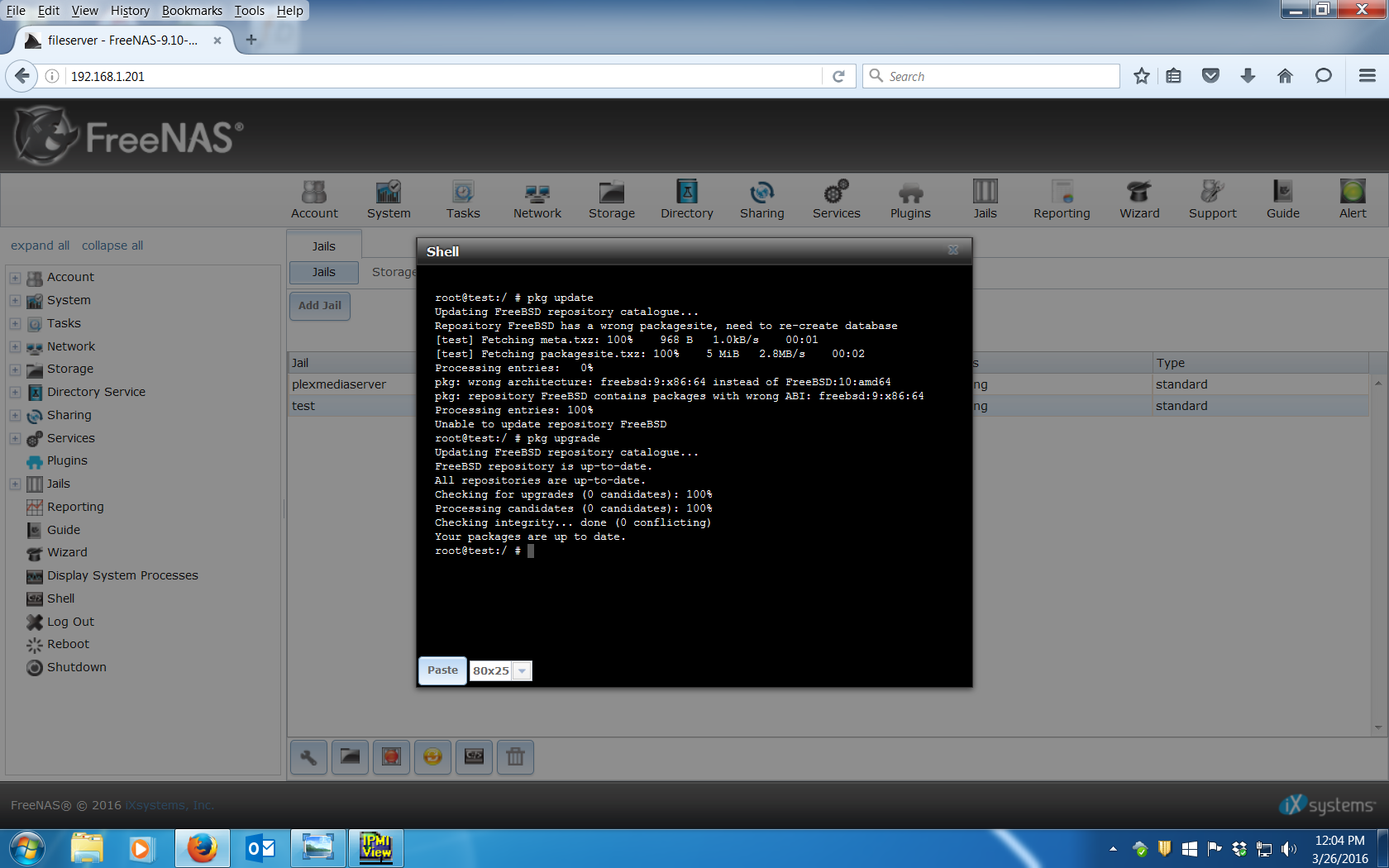1389x868 pixels.
Task: Open Reporting from the top toolbar
Action: click(1062, 200)
